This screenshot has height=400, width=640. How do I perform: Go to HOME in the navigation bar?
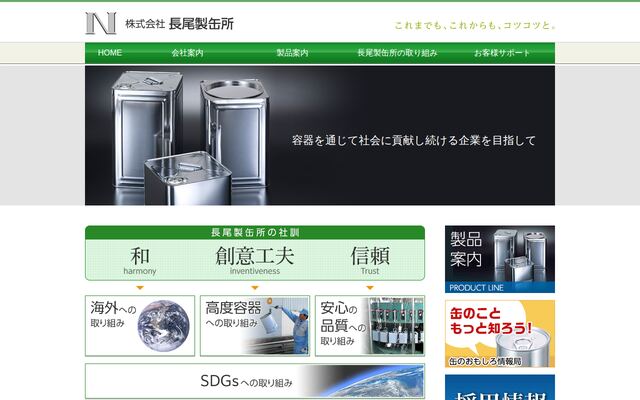pos(110,53)
